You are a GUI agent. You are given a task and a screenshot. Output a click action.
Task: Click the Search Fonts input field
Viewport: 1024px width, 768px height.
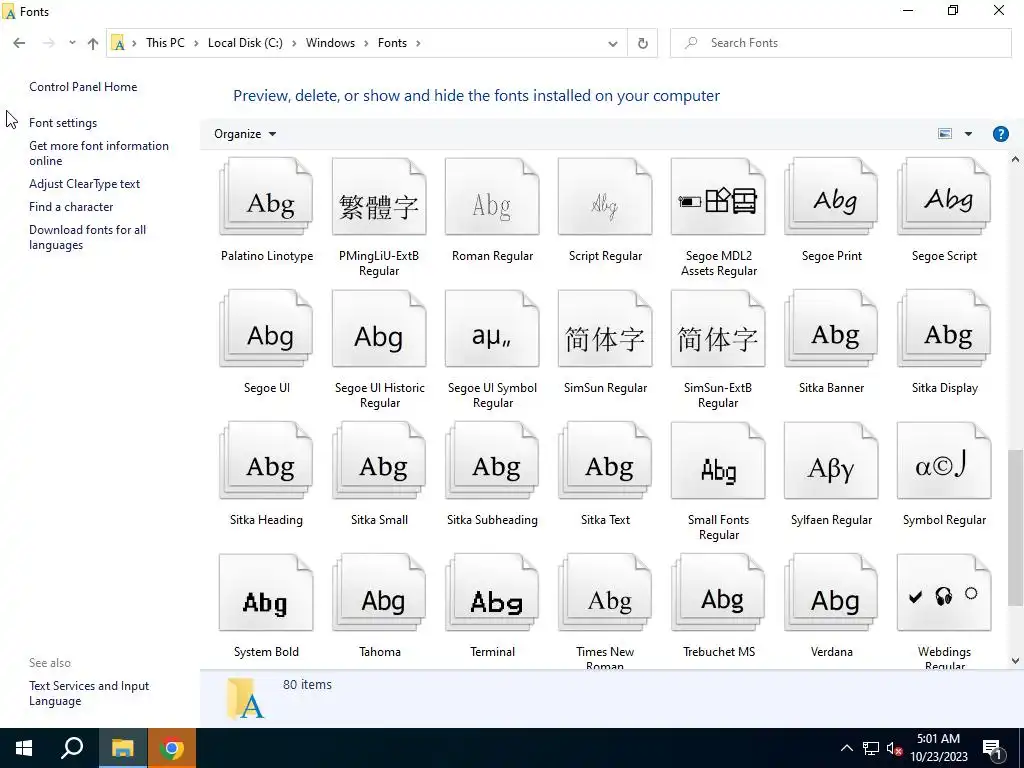tap(840, 43)
